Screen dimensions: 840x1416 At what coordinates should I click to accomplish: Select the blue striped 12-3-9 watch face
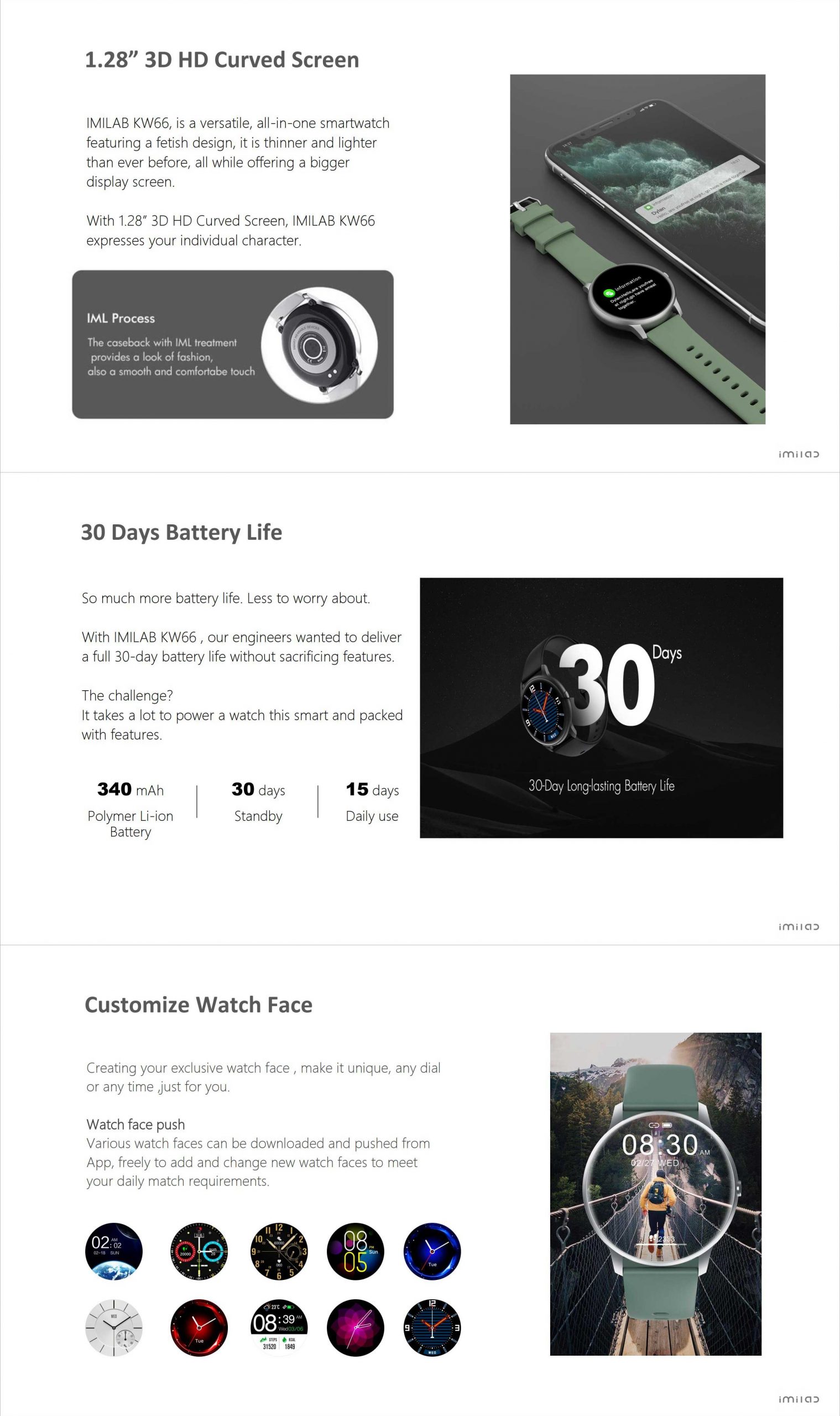432,1327
